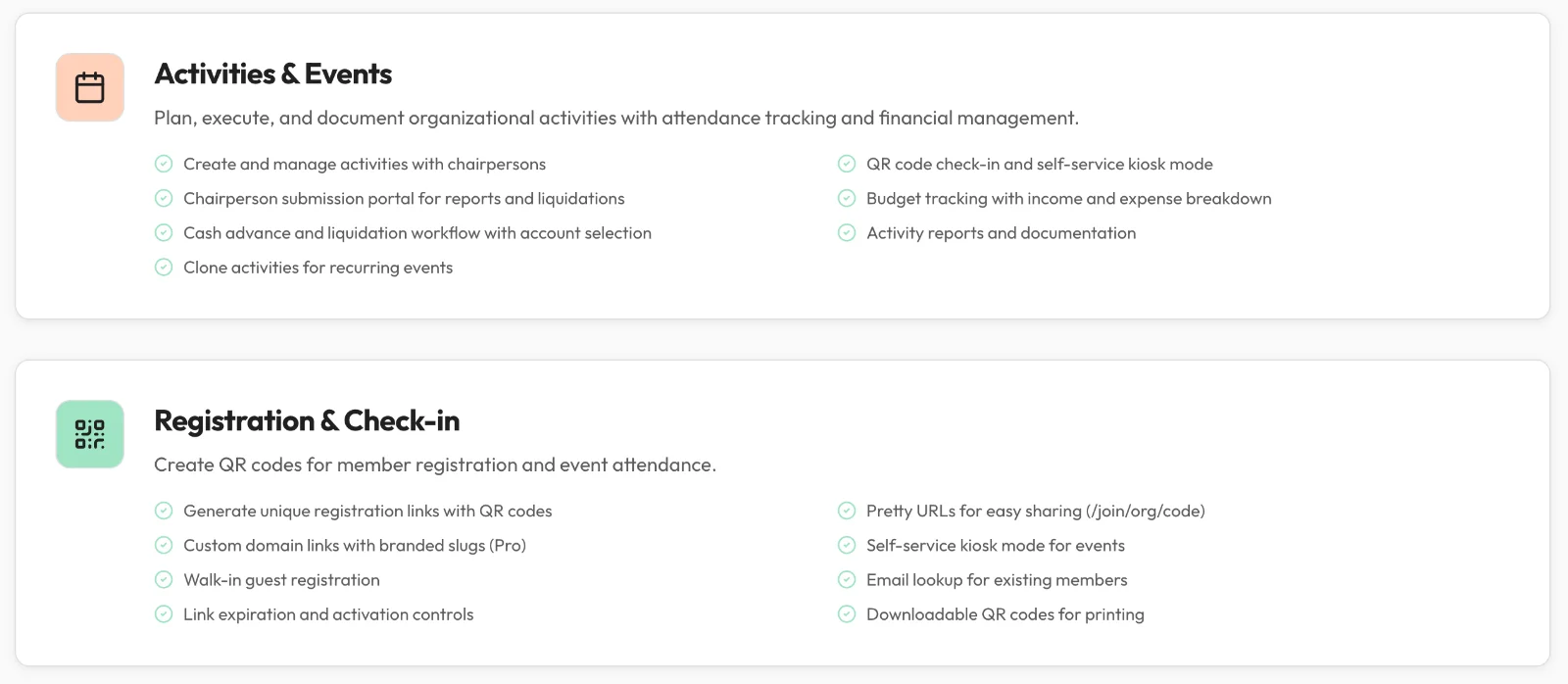Click checkmark icon next to Walk-in guest registration
Image resolution: width=1568 pixels, height=684 pixels.
pyautogui.click(x=164, y=579)
